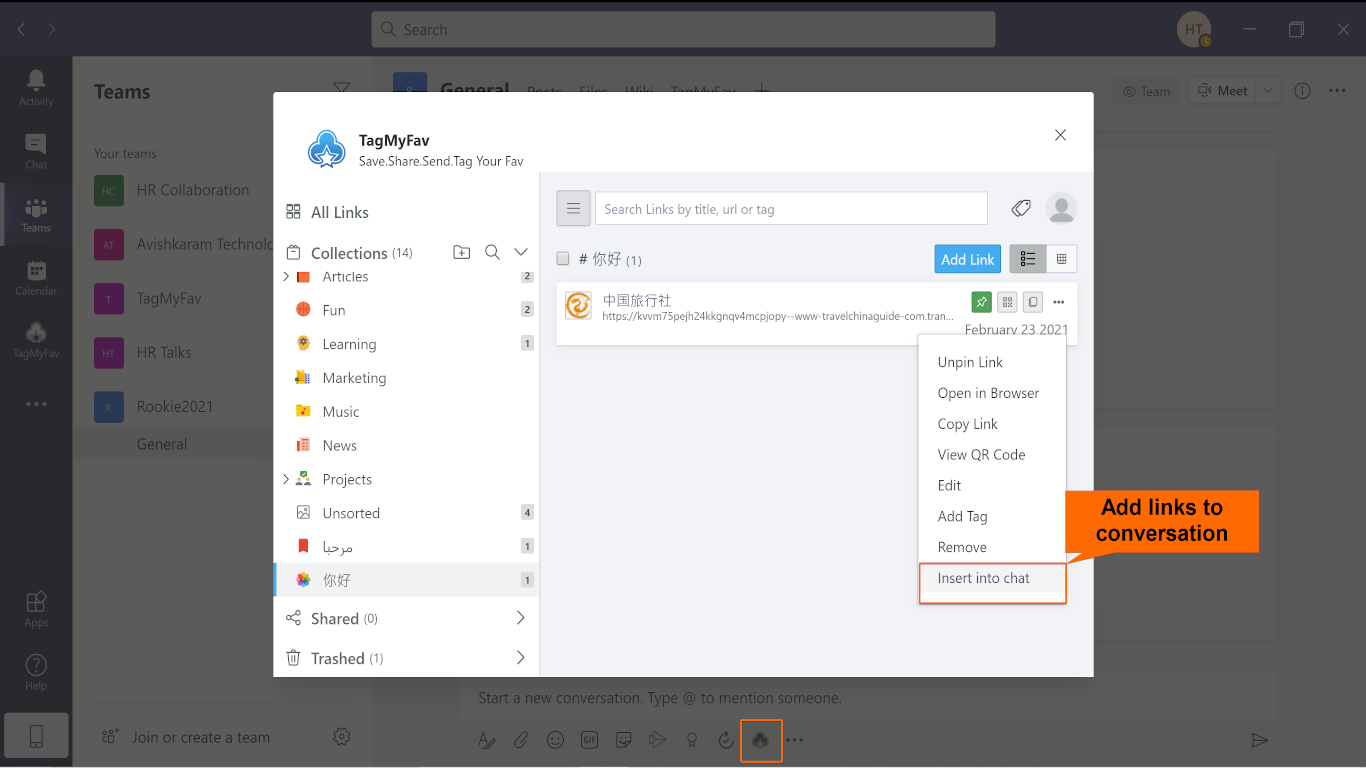Collapse the Collections section chevron
Image resolution: width=1366 pixels, height=768 pixels.
pos(520,252)
